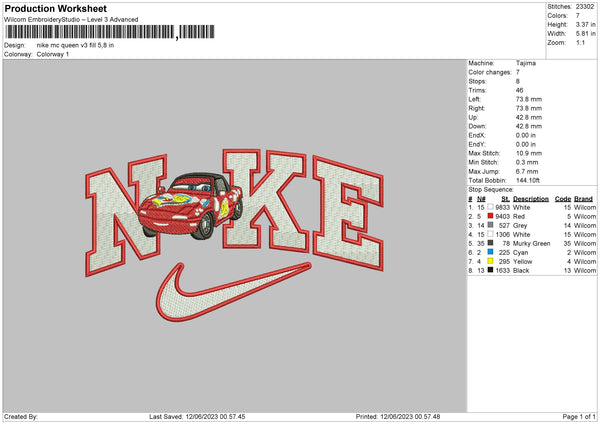Click the black color swatch in row 8
This screenshot has height=424, width=600.
[490, 270]
